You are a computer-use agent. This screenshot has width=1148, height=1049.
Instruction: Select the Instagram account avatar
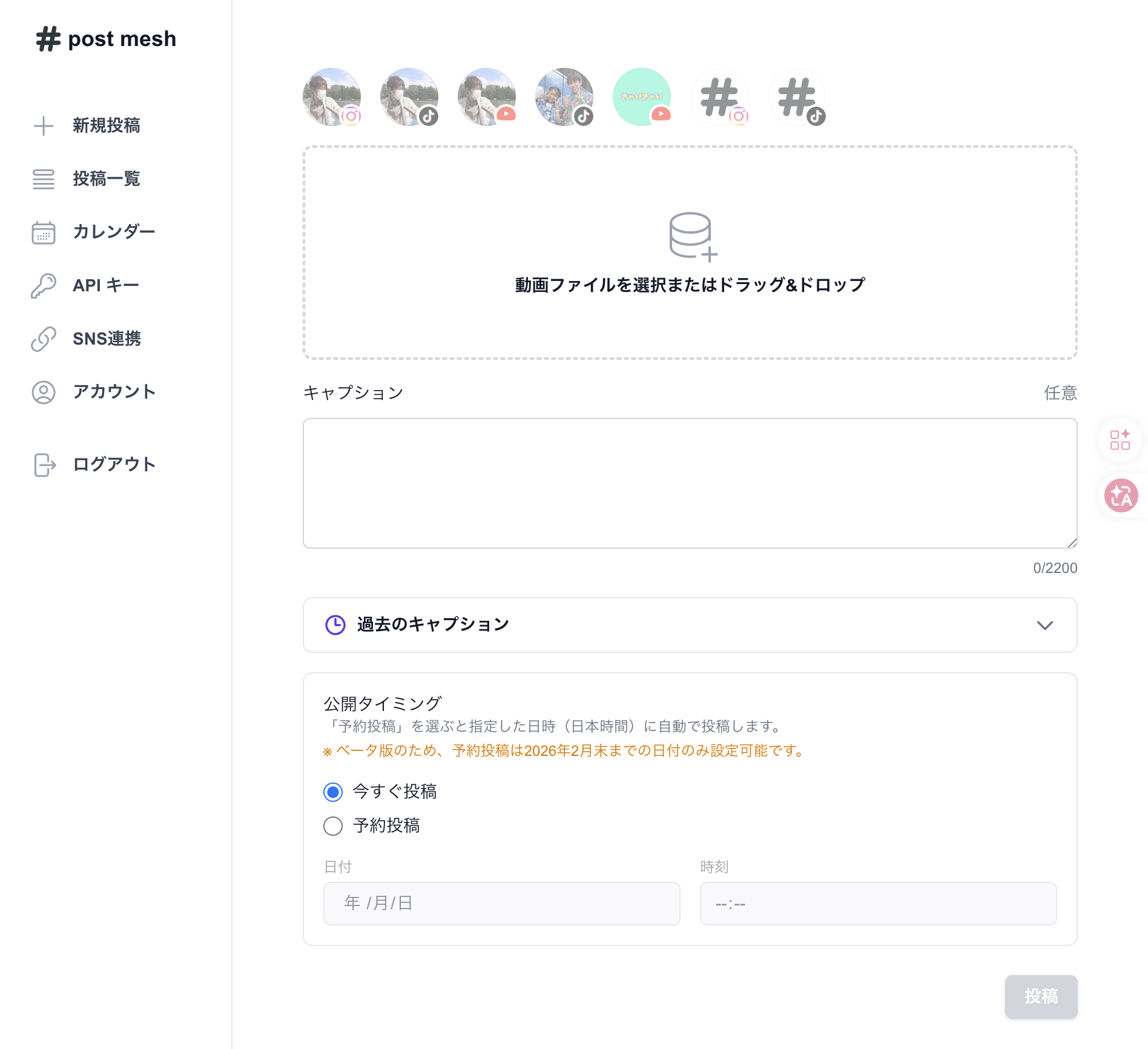click(x=331, y=97)
